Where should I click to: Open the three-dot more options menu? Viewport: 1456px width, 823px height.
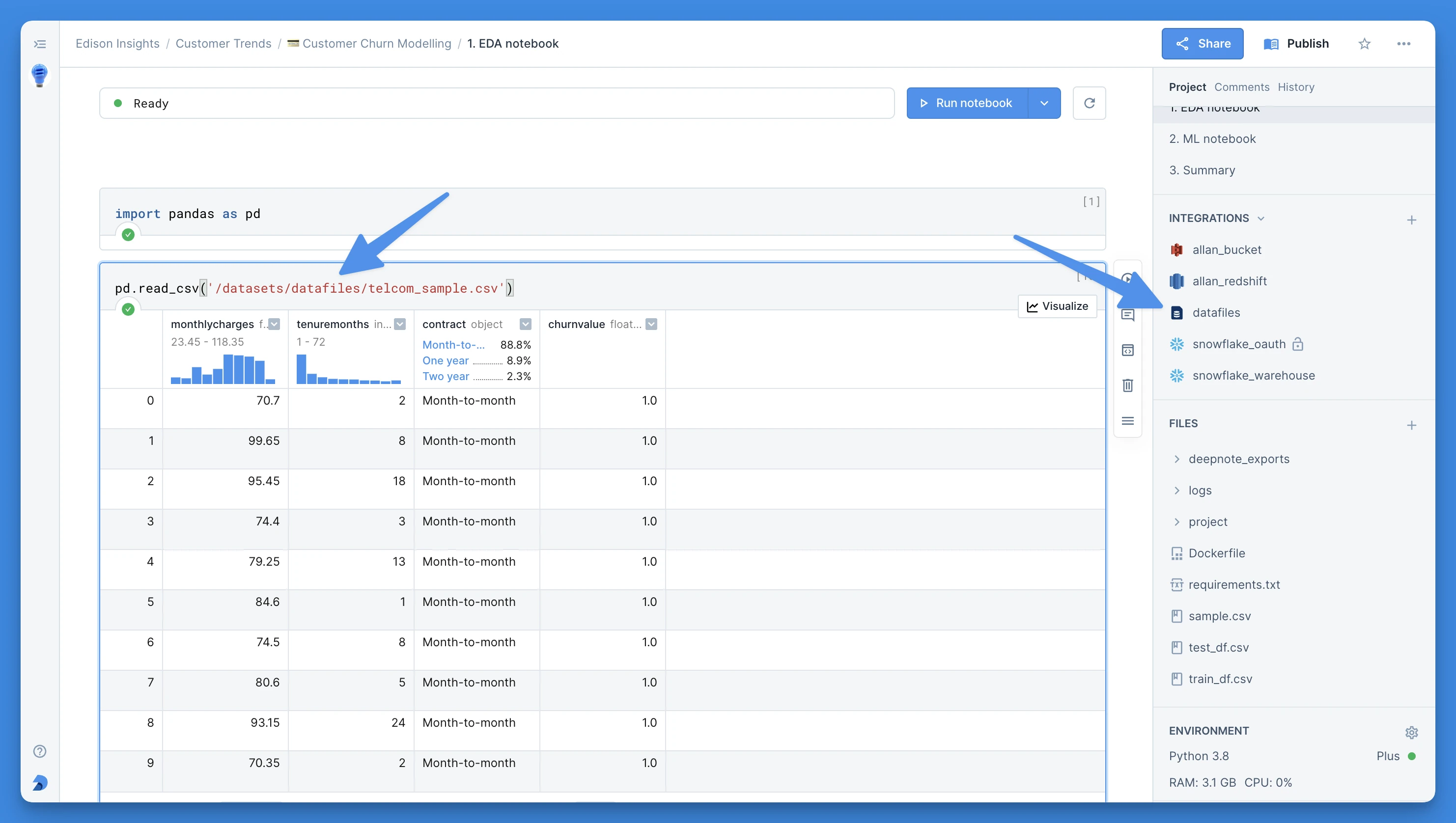click(1403, 44)
